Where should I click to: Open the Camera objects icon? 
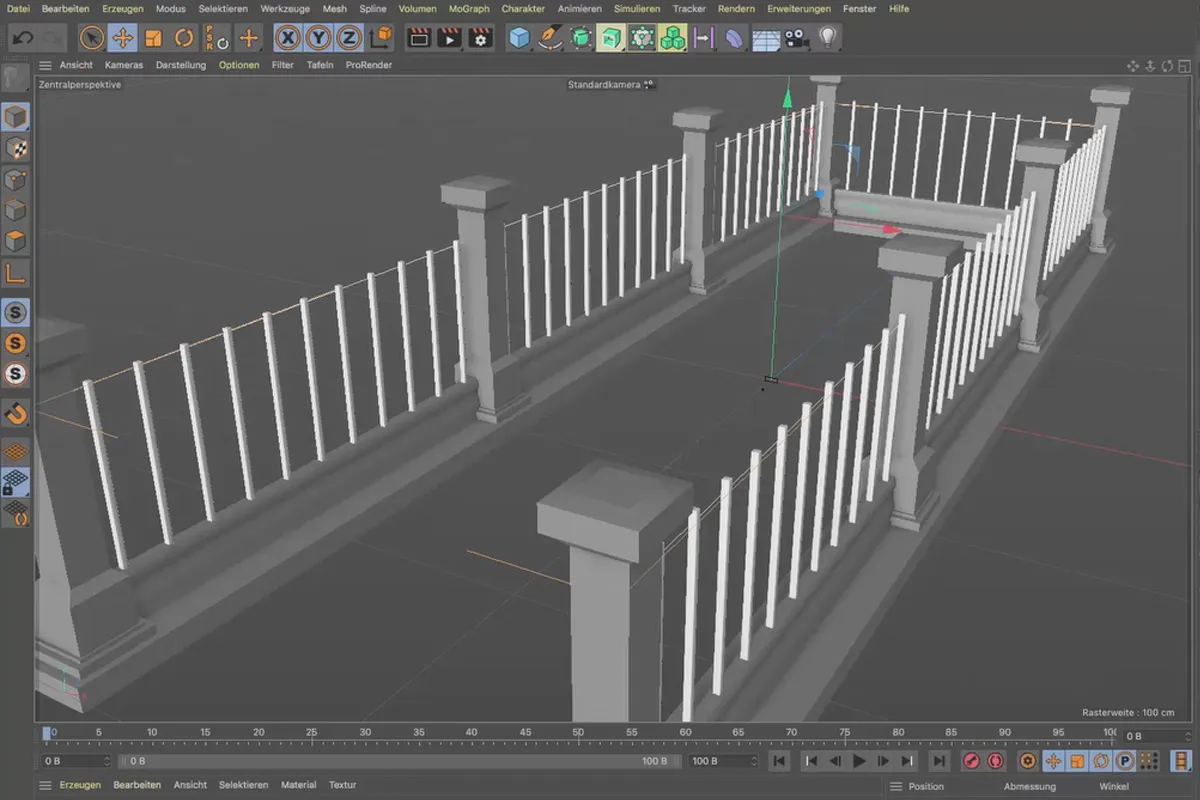coord(796,38)
